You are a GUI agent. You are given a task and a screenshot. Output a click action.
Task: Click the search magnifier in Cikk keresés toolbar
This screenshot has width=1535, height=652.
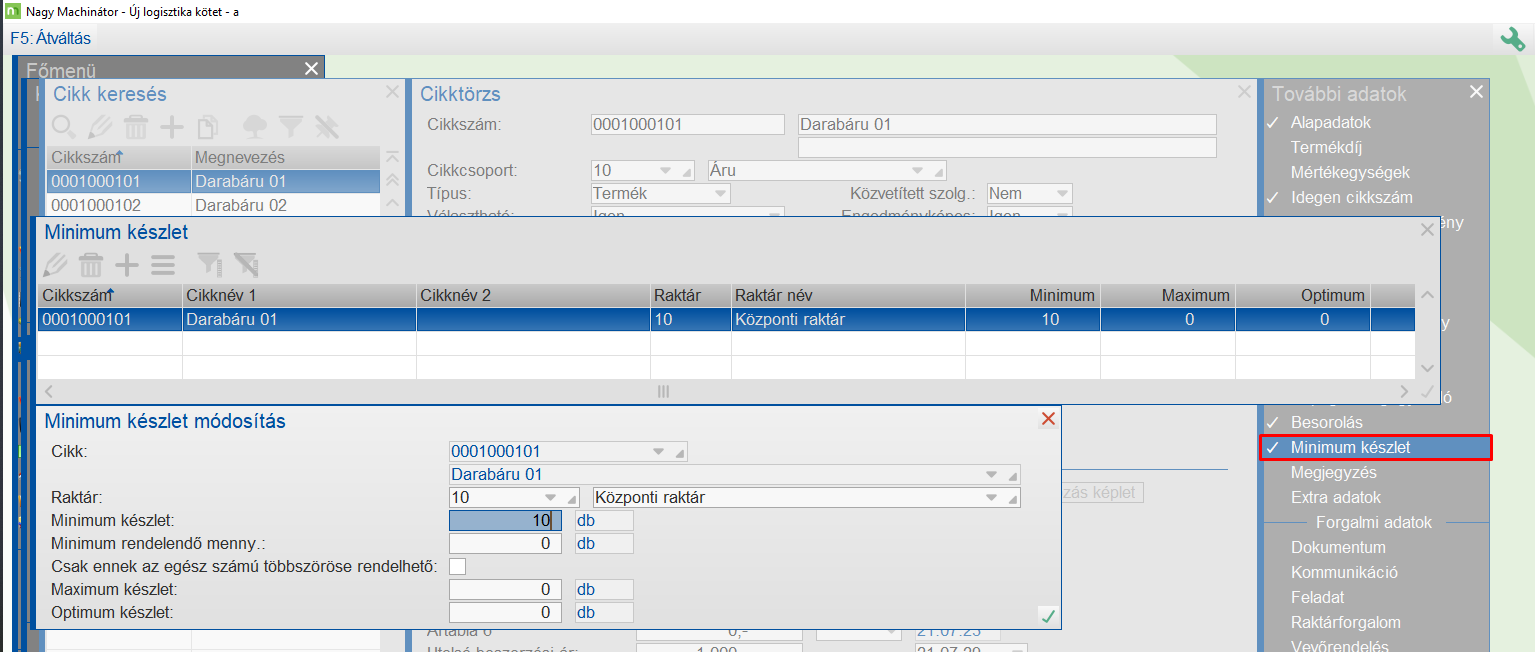[64, 127]
